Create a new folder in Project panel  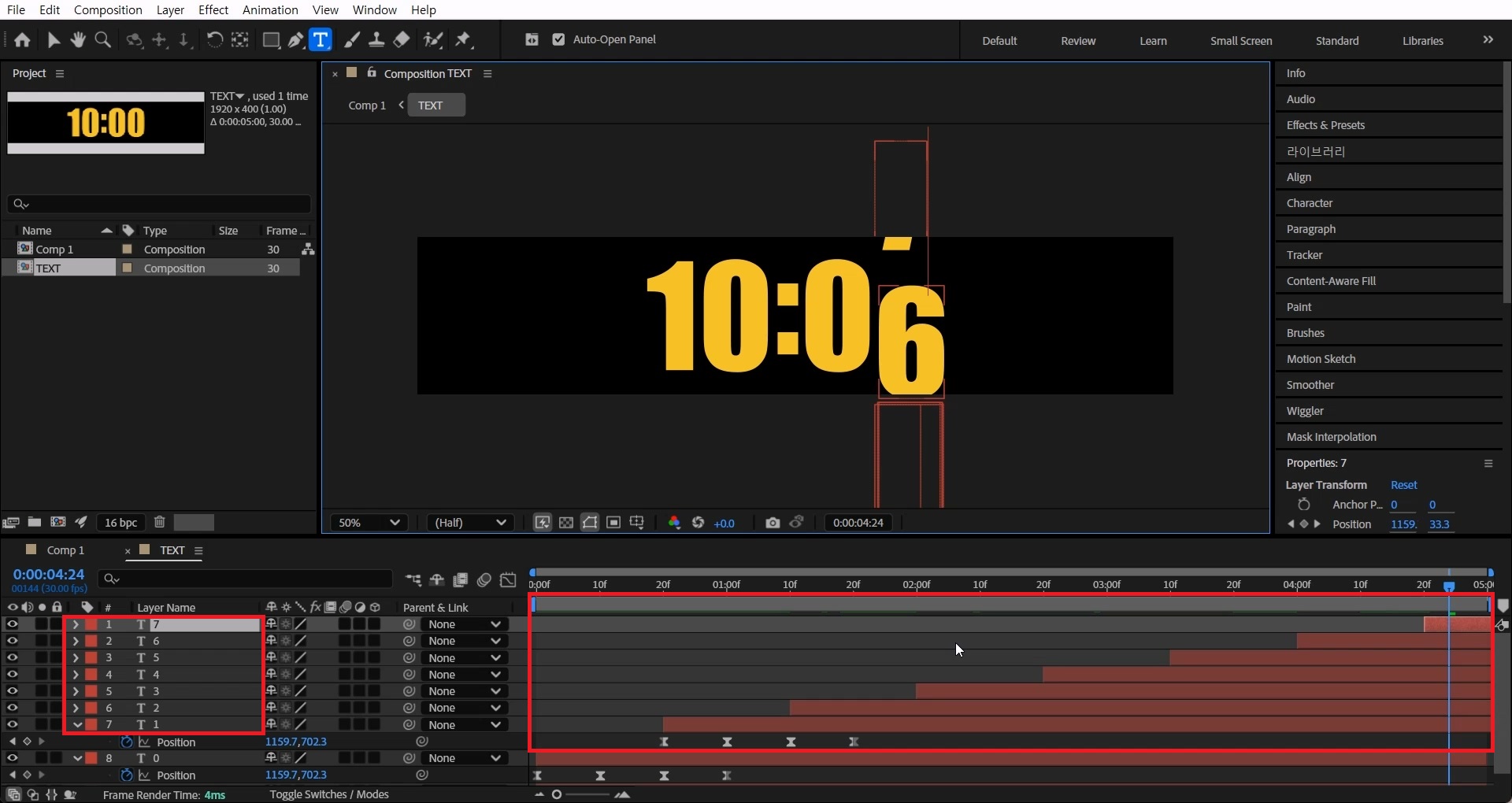point(35,522)
